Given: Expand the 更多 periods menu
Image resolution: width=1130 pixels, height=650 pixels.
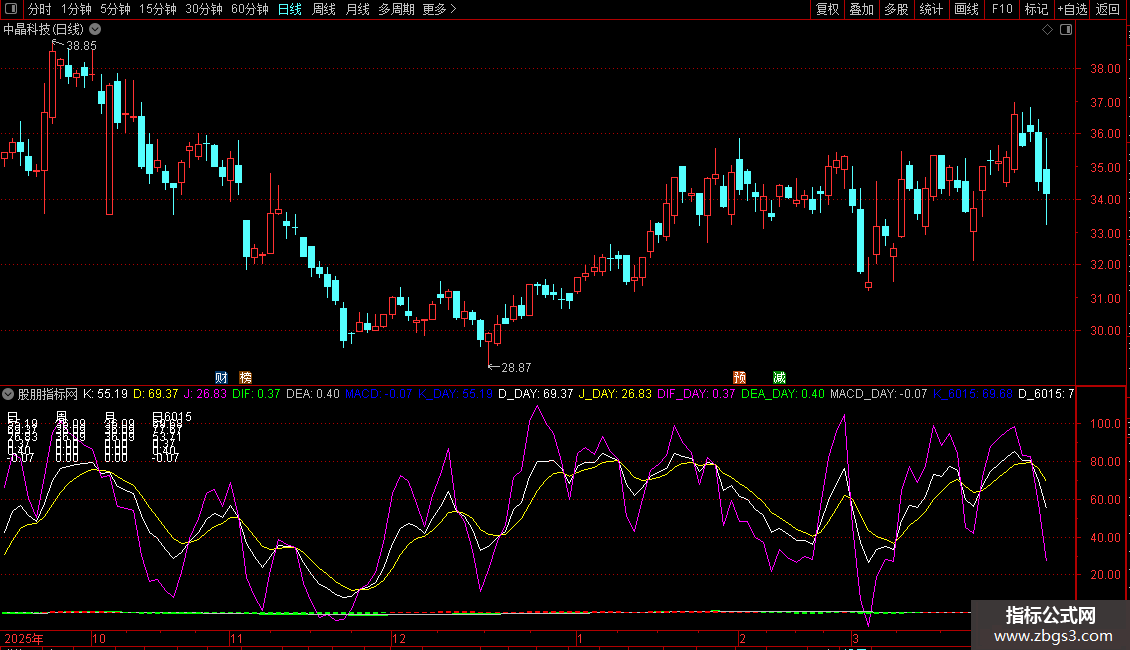Looking at the screenshot, I should (x=439, y=9).
